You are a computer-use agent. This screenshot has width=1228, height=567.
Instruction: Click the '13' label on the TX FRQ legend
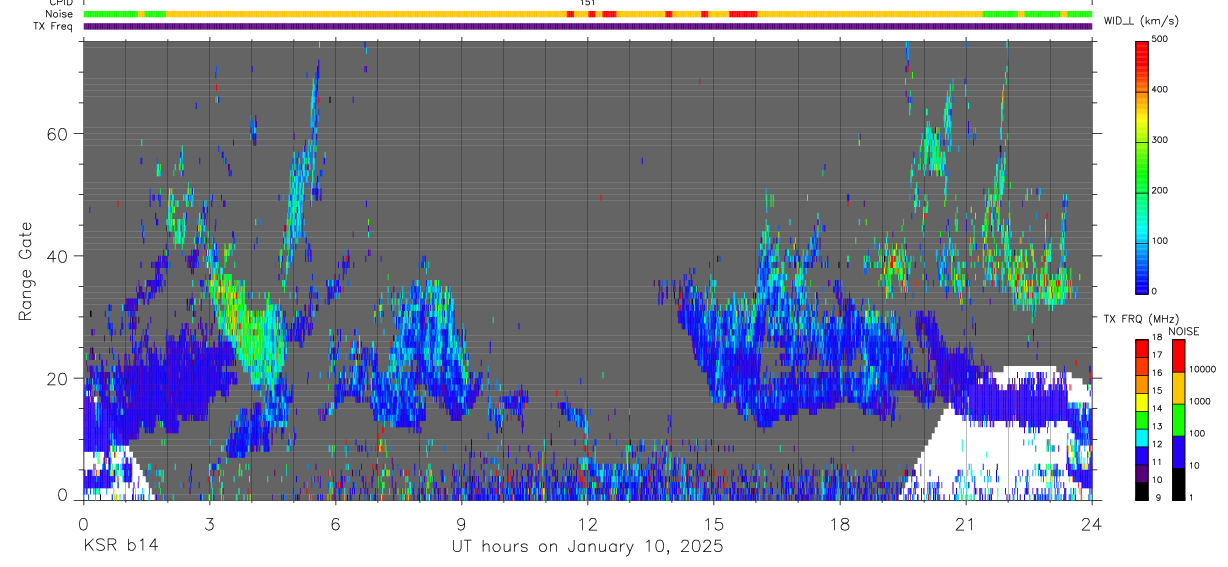click(1158, 427)
